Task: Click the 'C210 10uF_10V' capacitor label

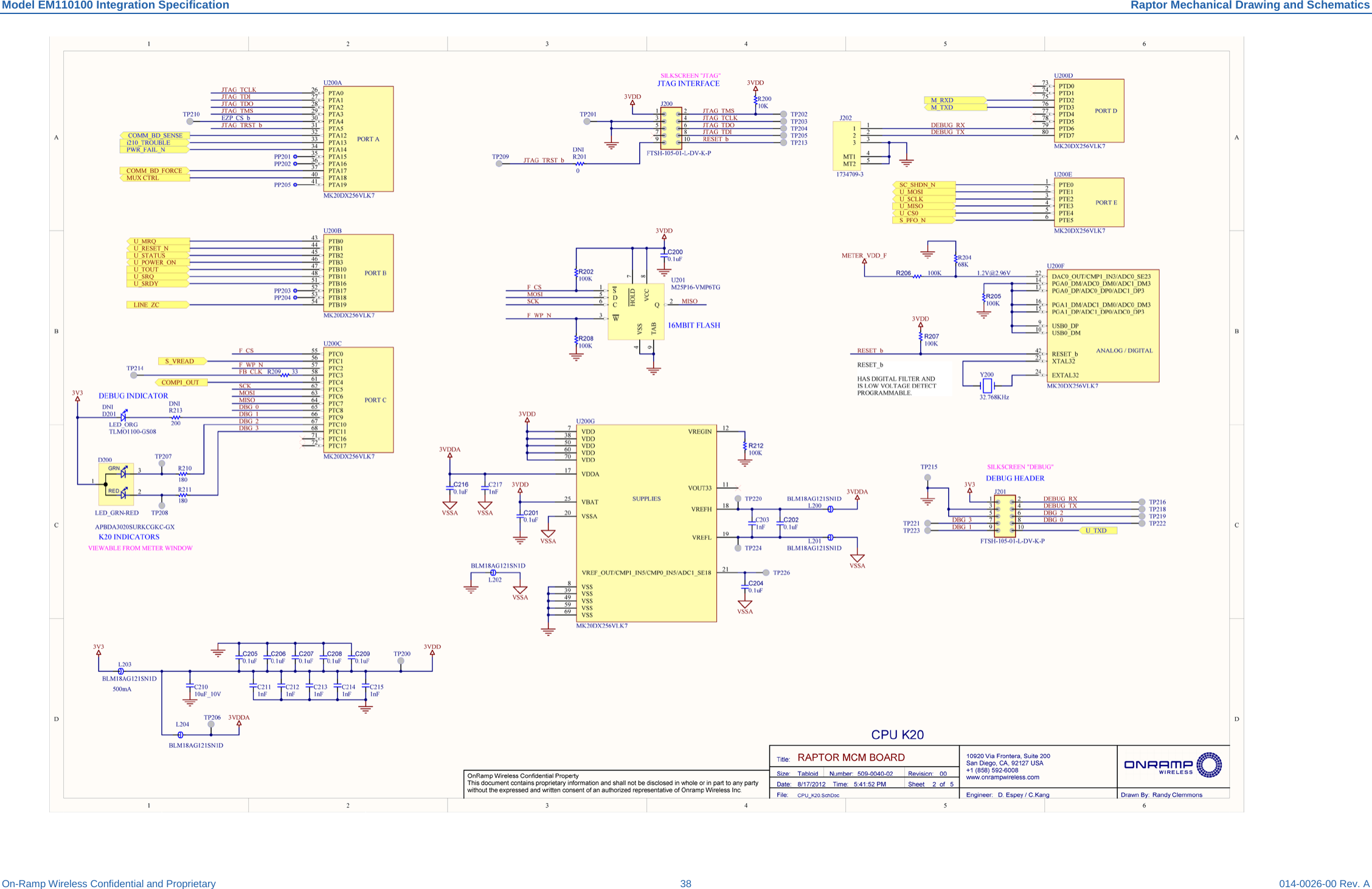Action: pyautogui.click(x=207, y=691)
